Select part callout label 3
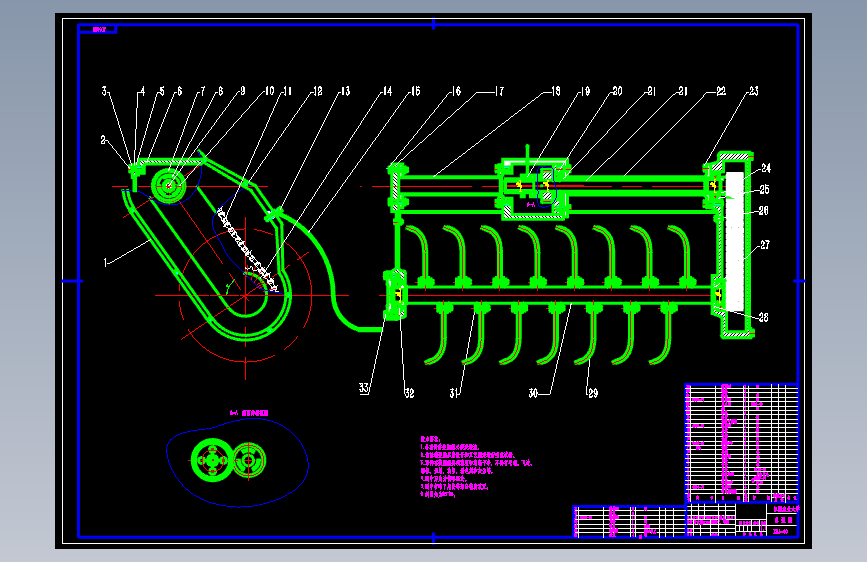 coord(105,91)
